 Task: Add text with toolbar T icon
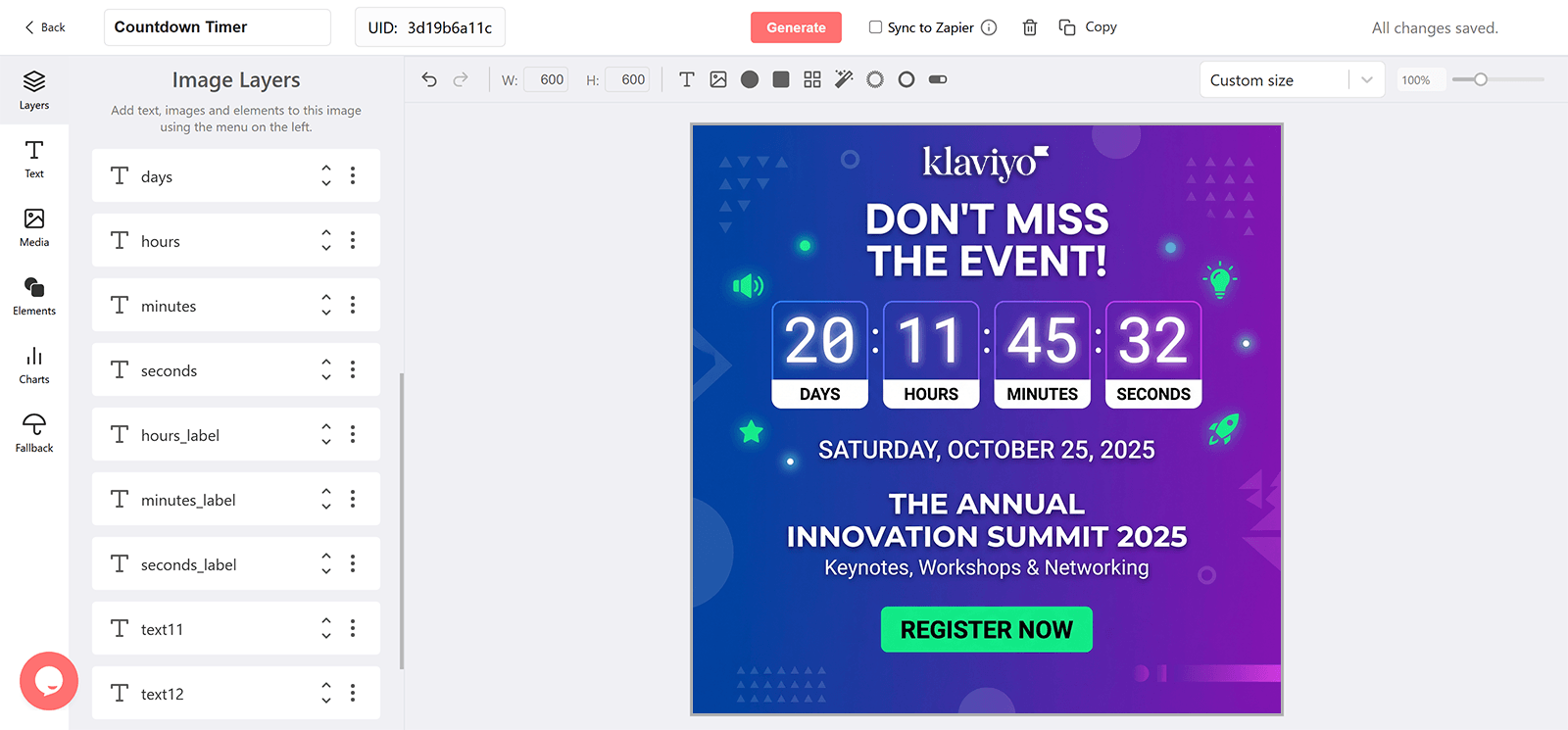click(687, 79)
